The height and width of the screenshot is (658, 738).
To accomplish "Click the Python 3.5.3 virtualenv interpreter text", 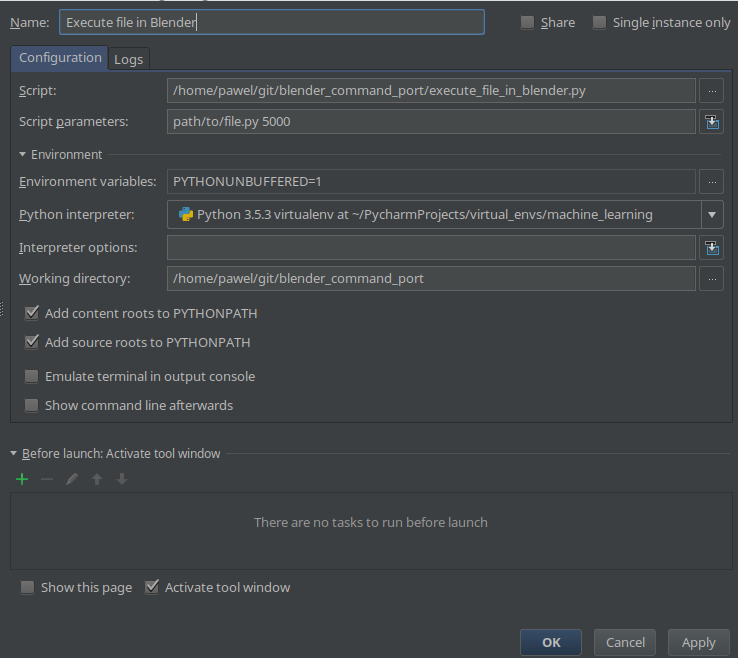I will (425, 215).
